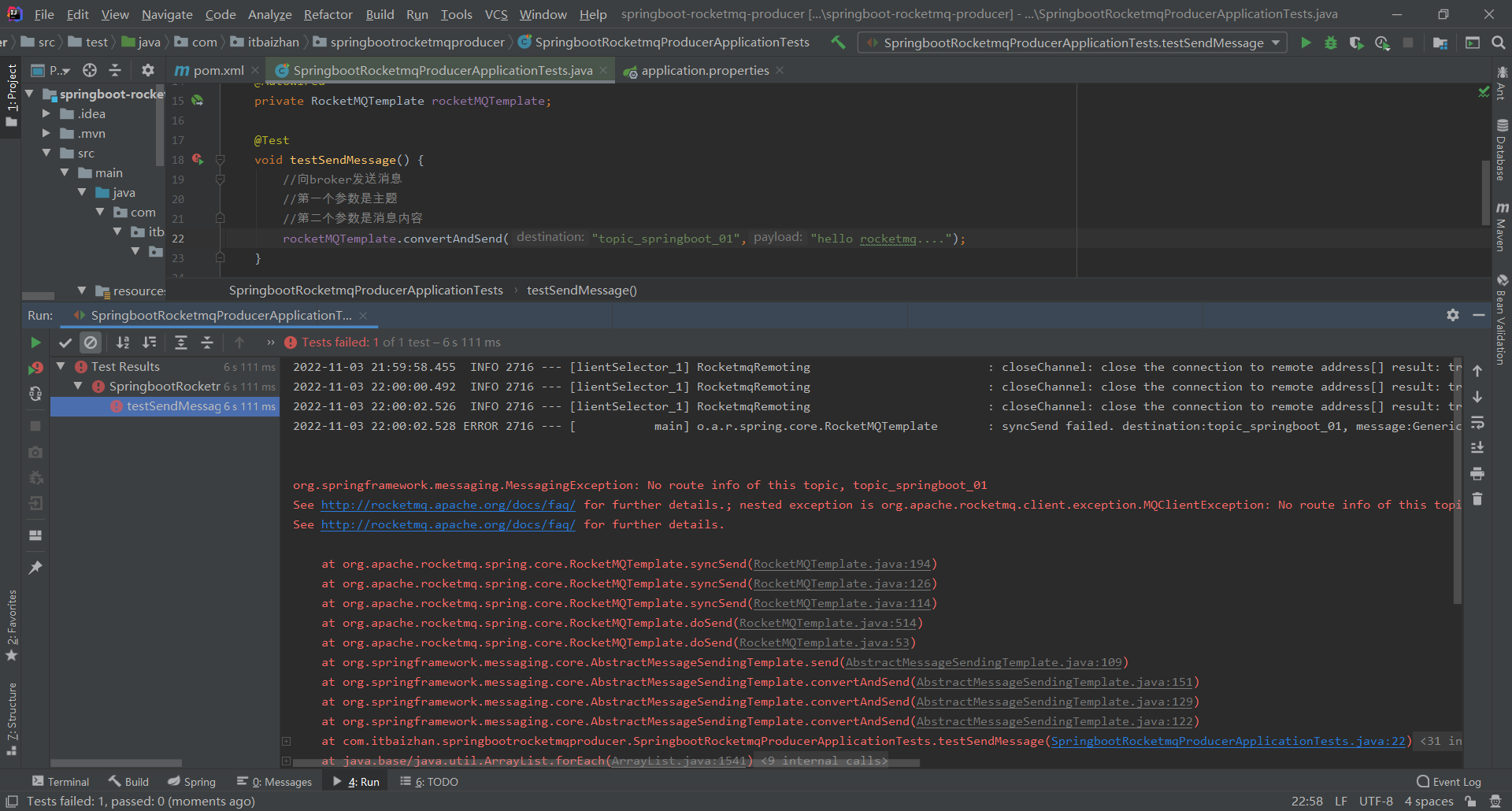
Task: Open Project panel settings gear
Action: (147, 70)
